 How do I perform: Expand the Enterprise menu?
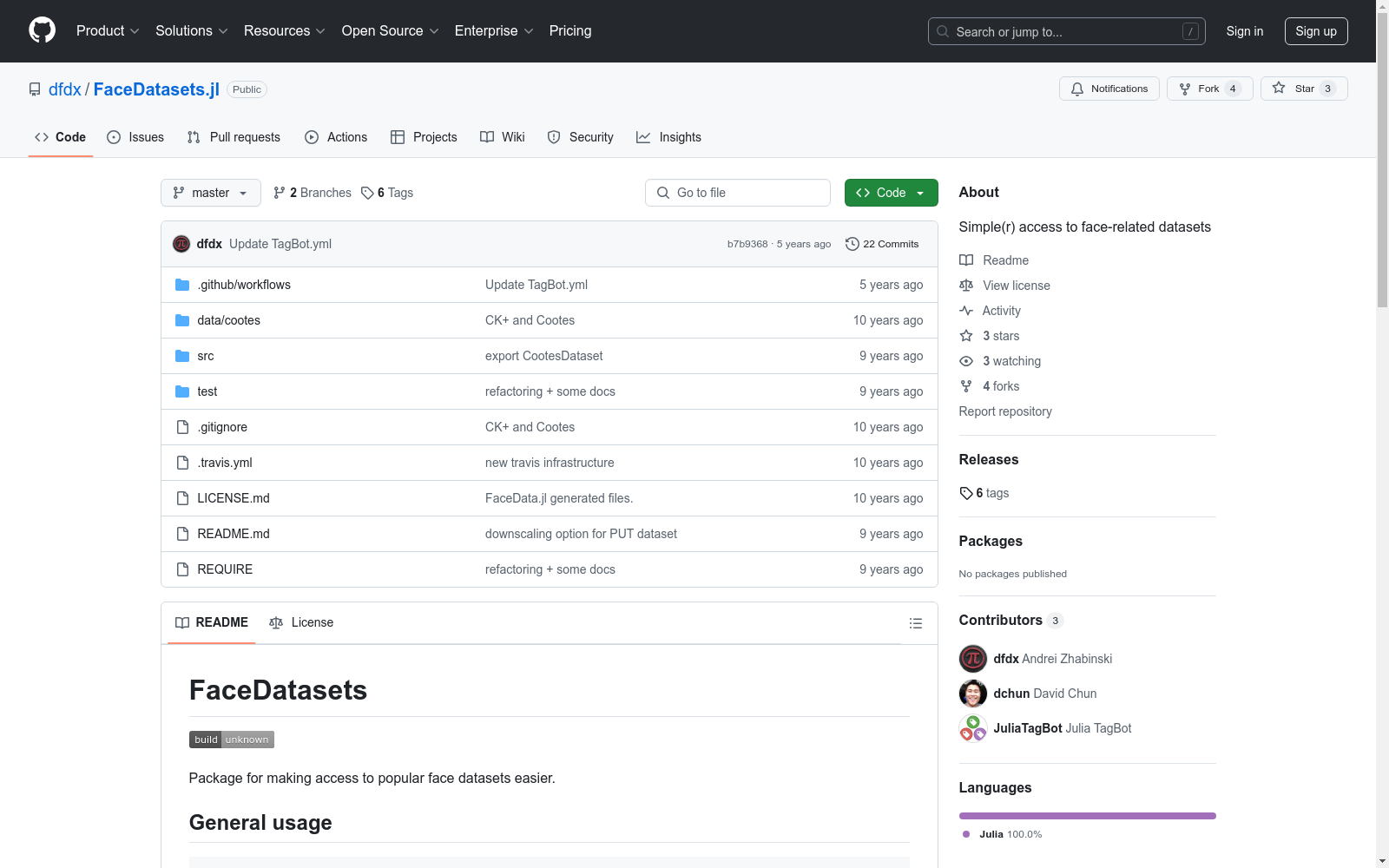[494, 31]
